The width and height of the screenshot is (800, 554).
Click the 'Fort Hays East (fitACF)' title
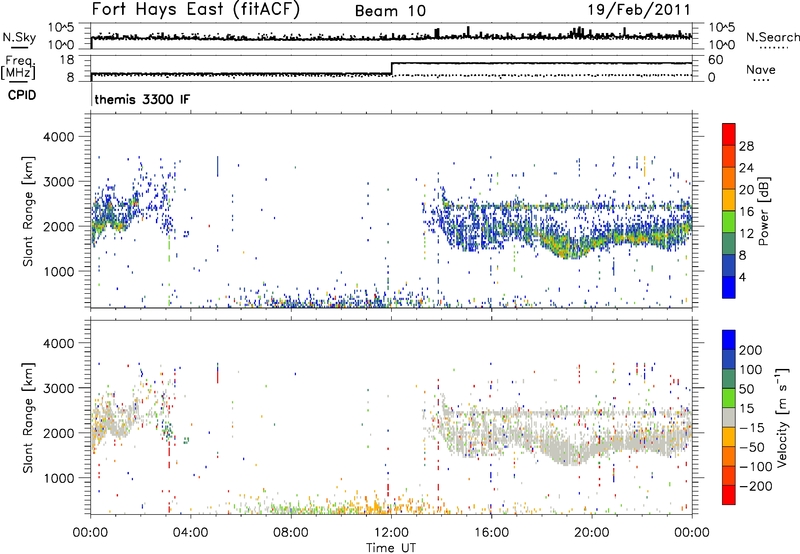click(x=195, y=10)
